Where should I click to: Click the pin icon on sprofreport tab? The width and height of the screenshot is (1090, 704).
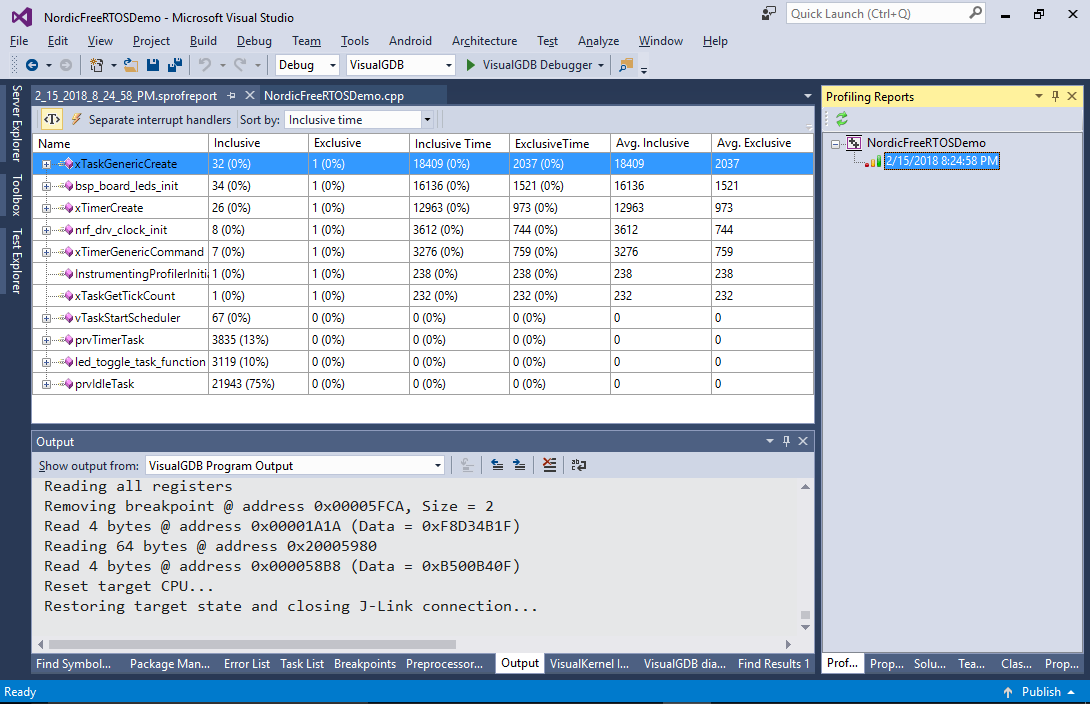click(x=231, y=95)
